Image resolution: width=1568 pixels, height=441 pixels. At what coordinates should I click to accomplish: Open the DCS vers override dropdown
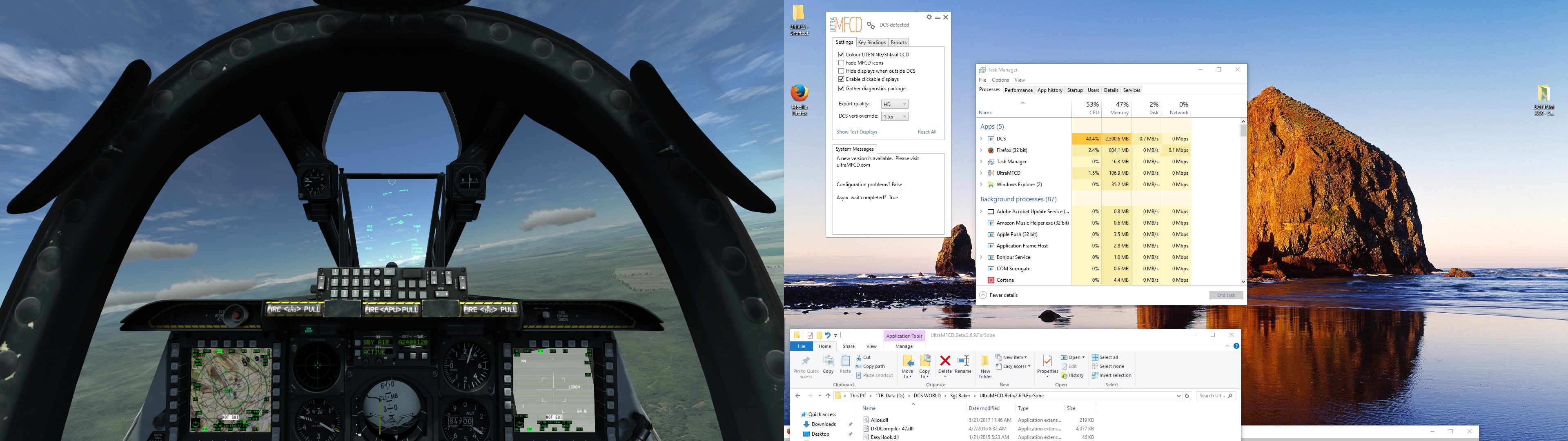pos(895,116)
